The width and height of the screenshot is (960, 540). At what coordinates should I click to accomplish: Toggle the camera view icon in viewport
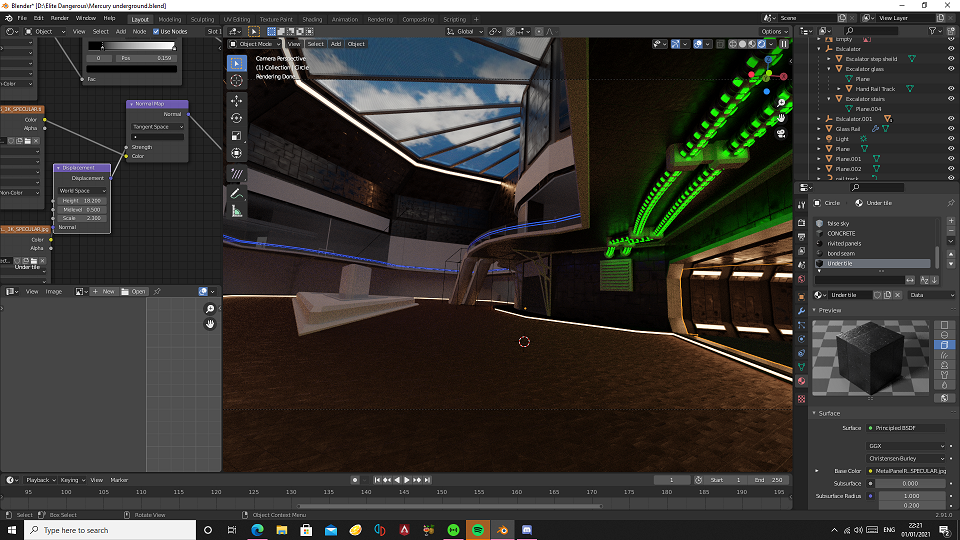781,133
